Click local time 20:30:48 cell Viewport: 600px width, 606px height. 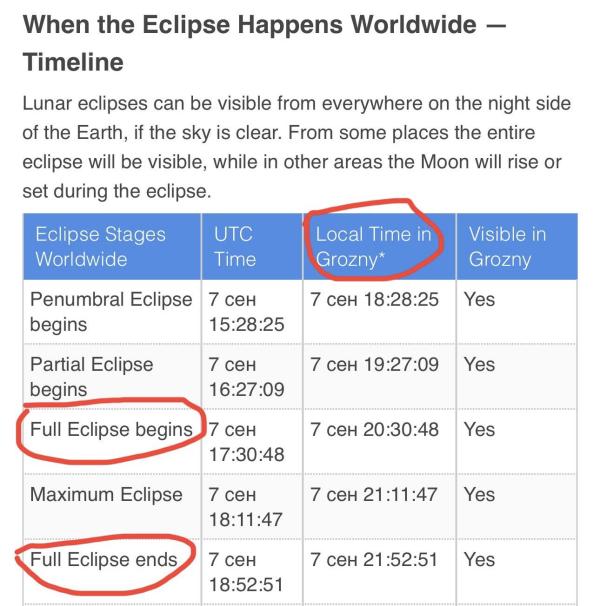click(x=374, y=429)
